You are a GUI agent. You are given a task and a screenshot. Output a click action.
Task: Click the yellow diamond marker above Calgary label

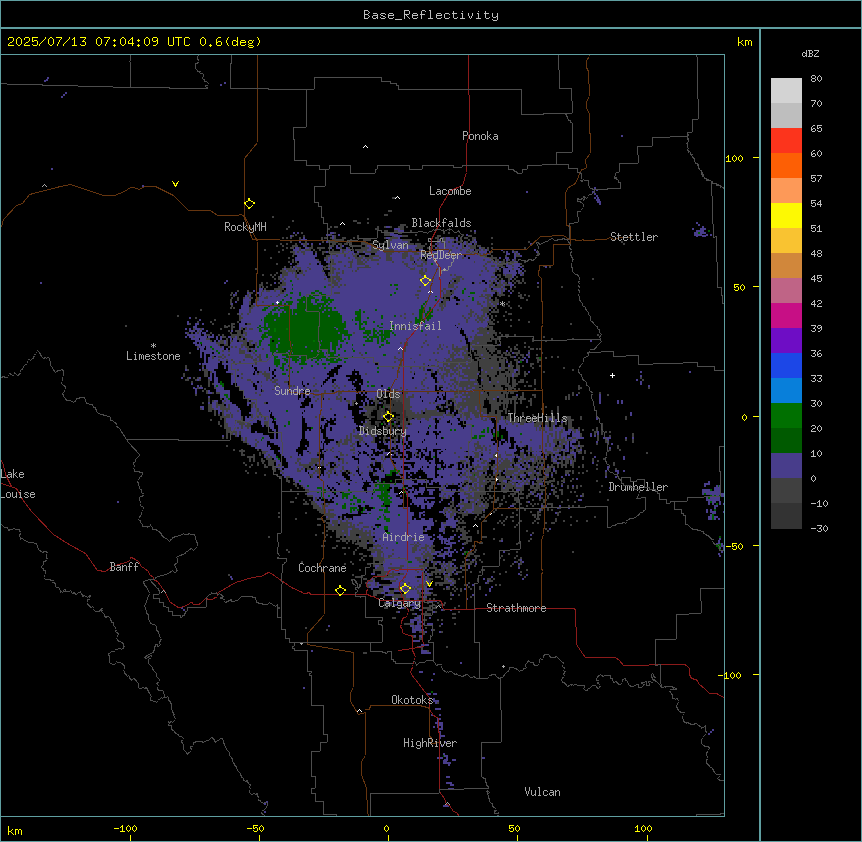coord(406,589)
